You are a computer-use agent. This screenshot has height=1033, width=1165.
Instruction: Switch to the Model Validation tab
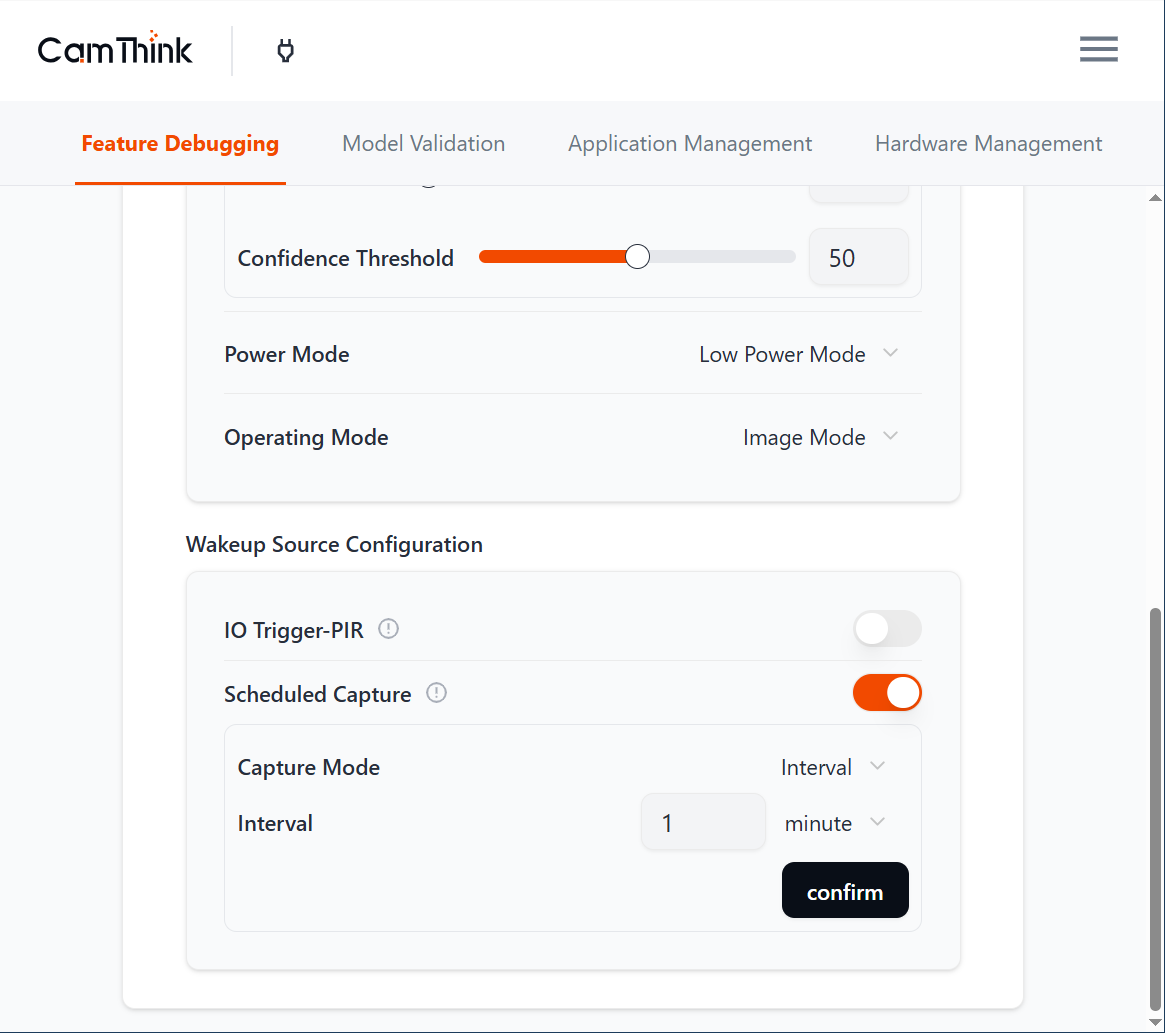[x=423, y=144]
